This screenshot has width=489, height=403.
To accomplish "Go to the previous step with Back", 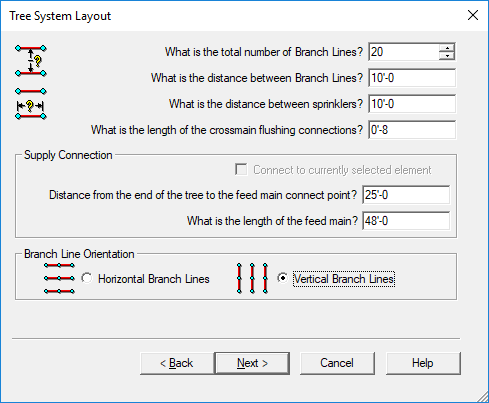I will pyautogui.click(x=177, y=363).
